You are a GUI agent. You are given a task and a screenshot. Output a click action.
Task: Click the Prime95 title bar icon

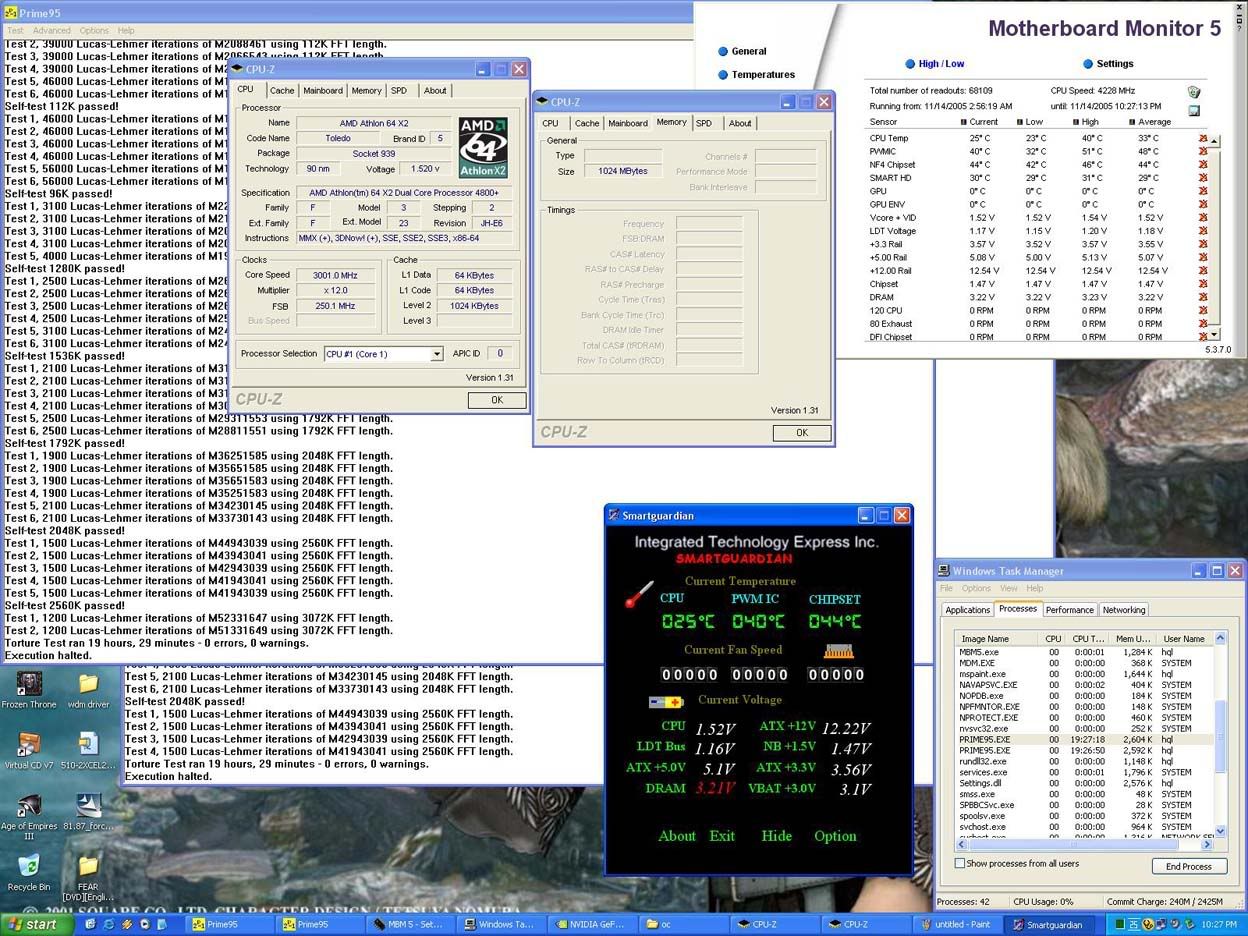[x=10, y=11]
